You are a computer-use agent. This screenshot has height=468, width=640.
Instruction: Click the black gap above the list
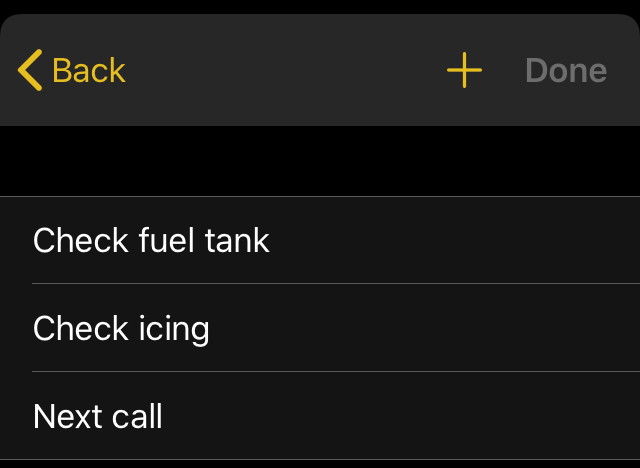click(x=320, y=161)
